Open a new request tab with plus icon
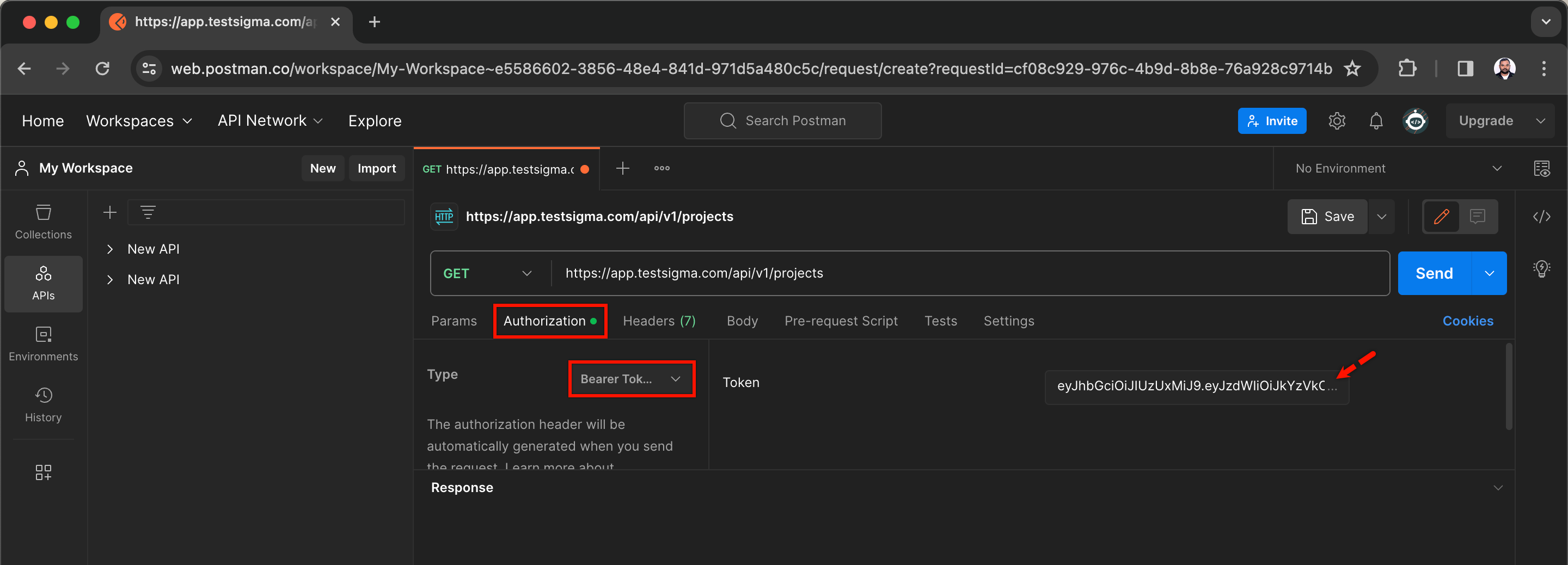Viewport: 1568px width, 565px height. coord(622,169)
